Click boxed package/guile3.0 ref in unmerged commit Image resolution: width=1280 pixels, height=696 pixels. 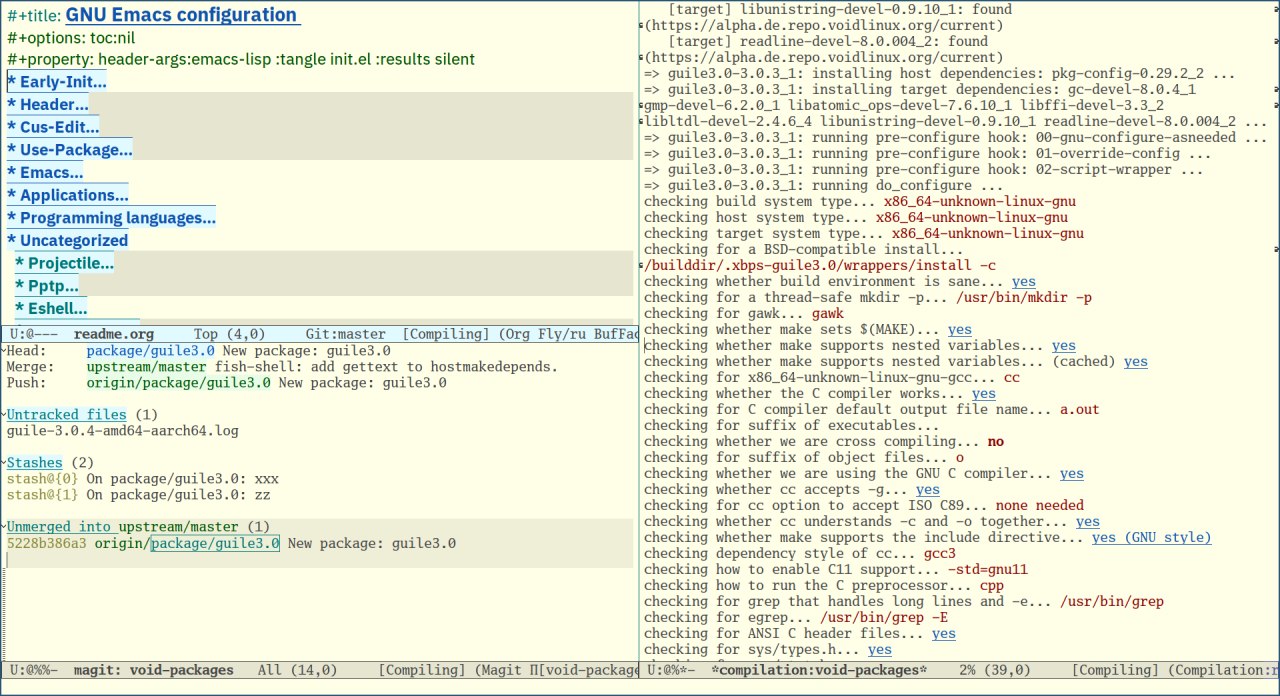(215, 544)
